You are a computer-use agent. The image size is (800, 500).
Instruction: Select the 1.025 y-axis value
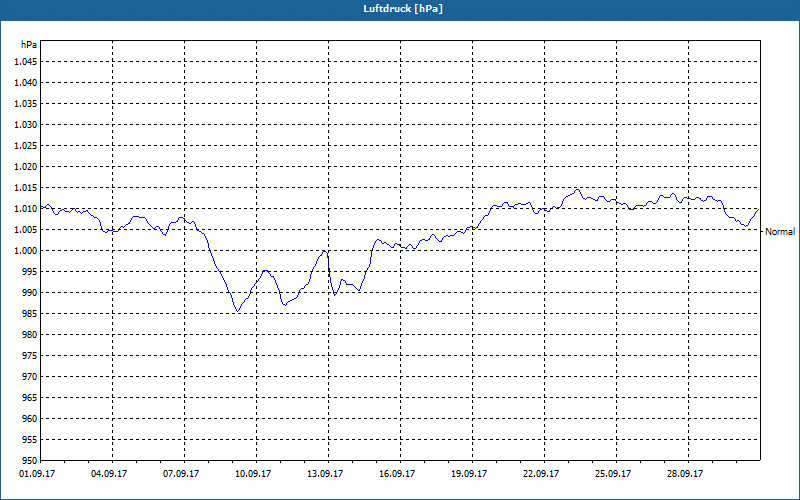26,146
